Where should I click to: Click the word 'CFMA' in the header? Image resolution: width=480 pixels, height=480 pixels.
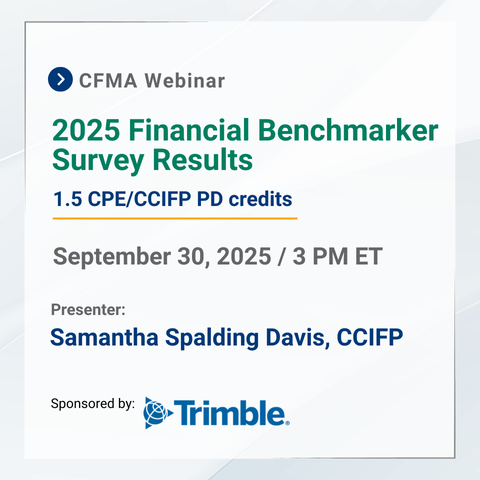pos(108,81)
